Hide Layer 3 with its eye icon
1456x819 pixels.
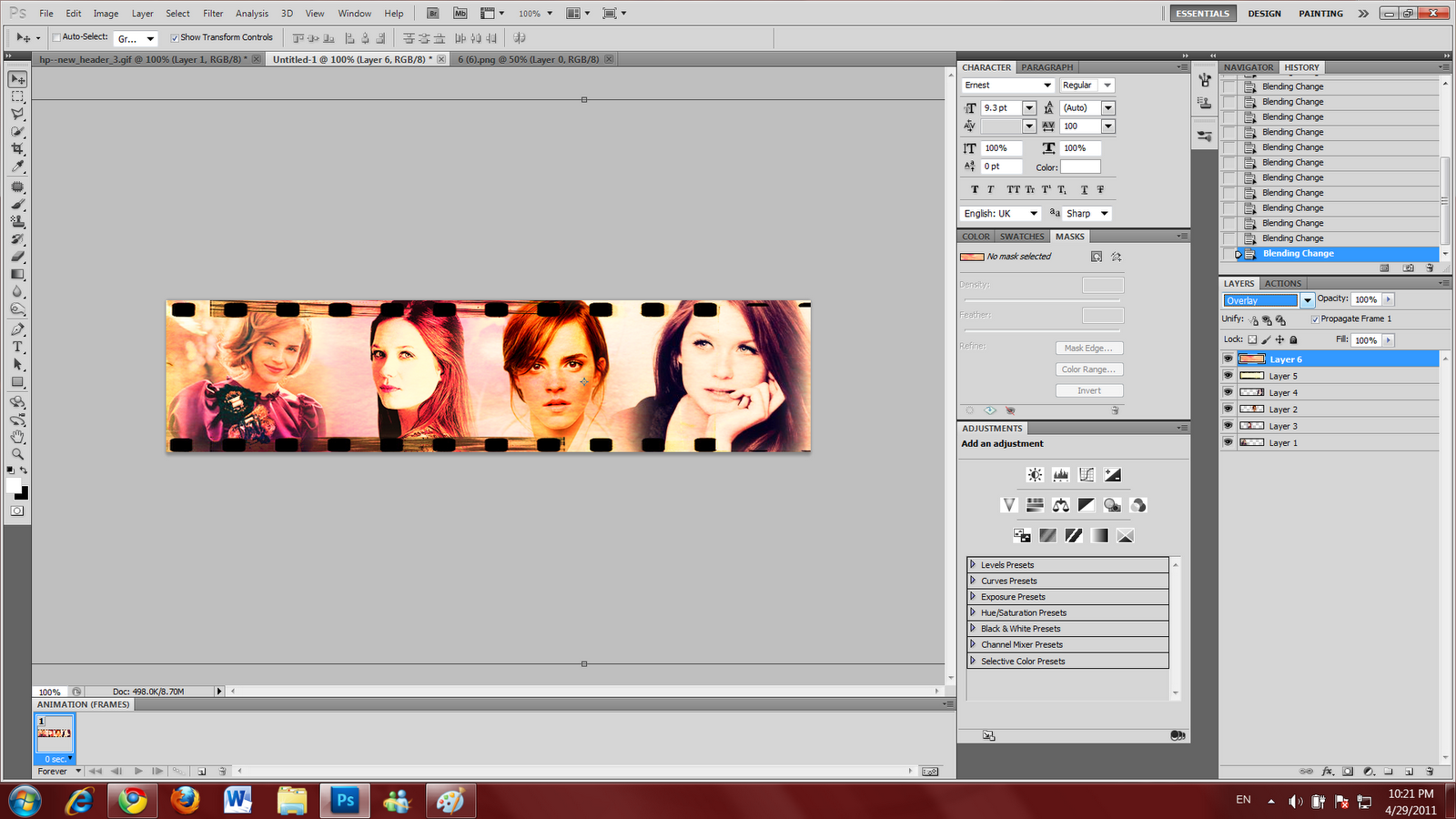point(1228,426)
